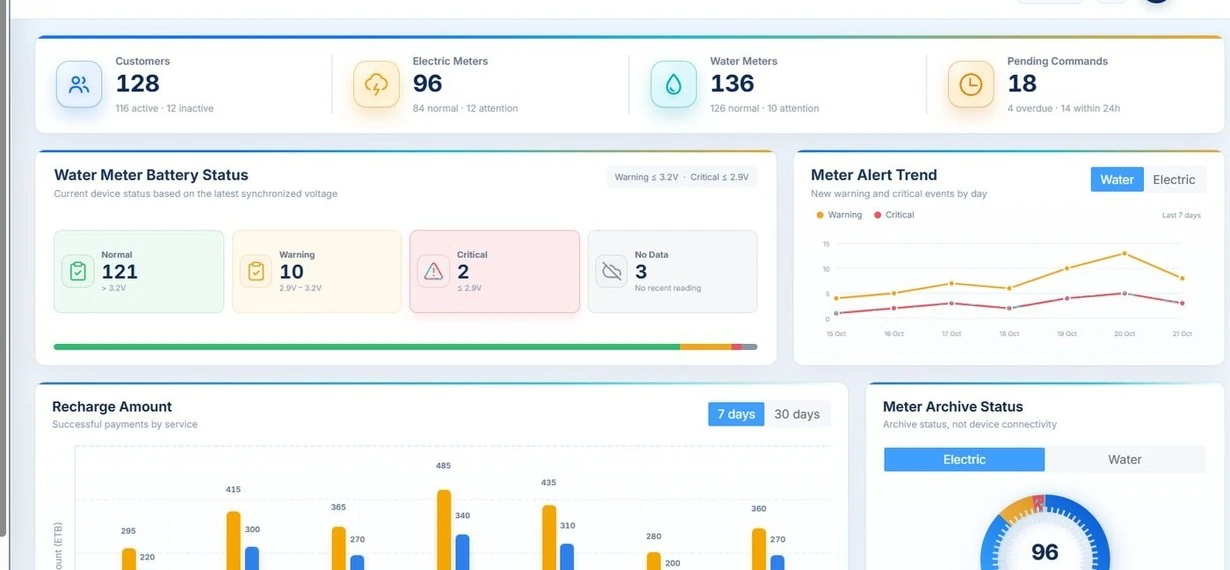This screenshot has height=570, width=1230.
Task: Click the 96 archive status donut gauge
Action: point(1045,532)
